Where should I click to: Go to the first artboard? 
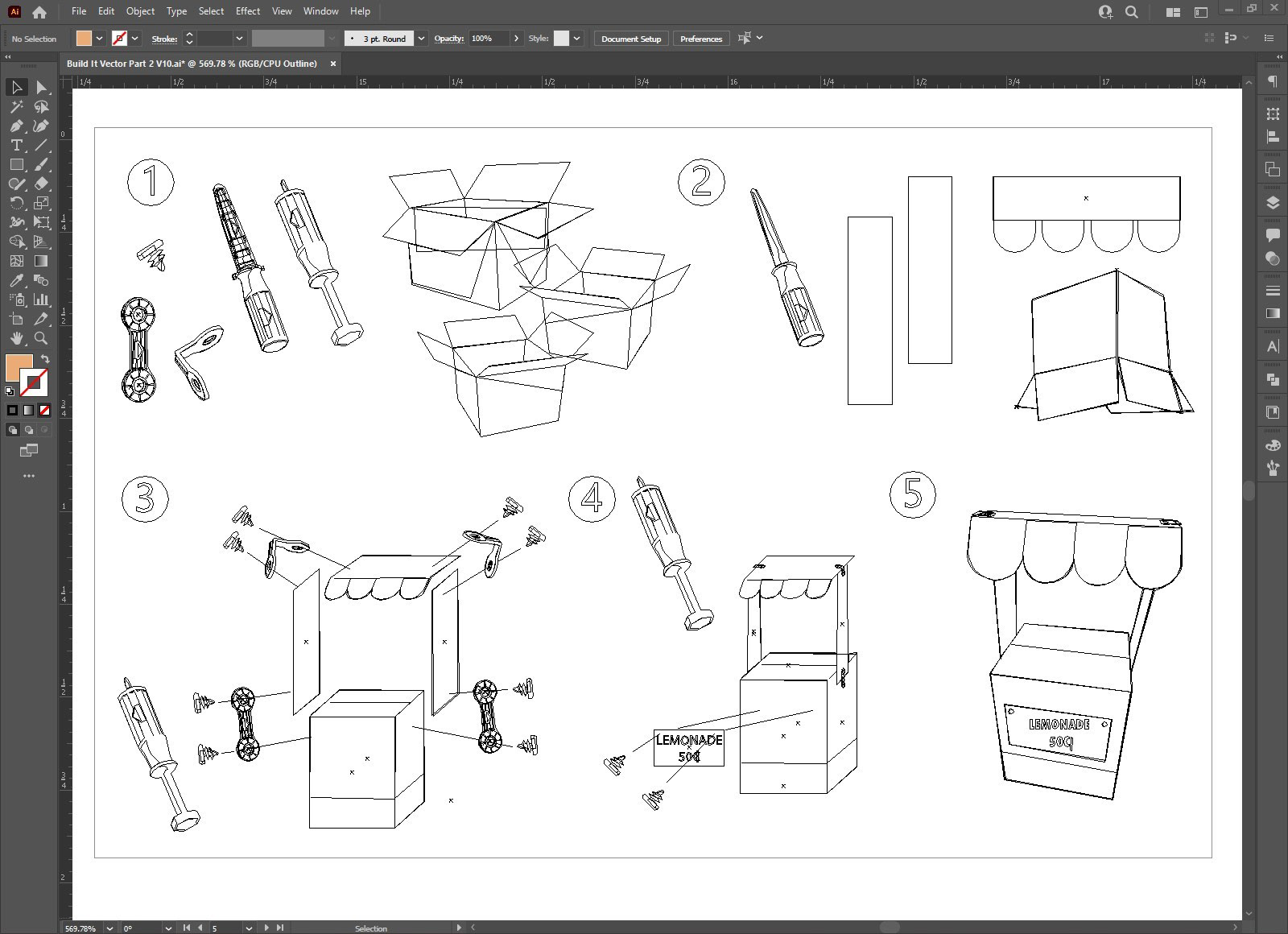tap(187, 928)
